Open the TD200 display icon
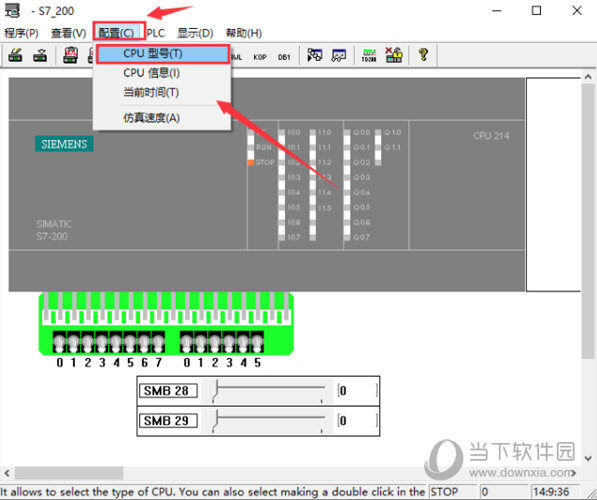Screen dimensions: 597x500 coord(369,56)
